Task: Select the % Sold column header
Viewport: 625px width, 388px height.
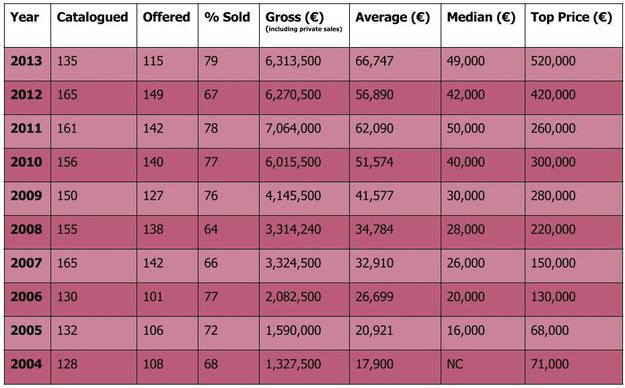Action: click(227, 17)
